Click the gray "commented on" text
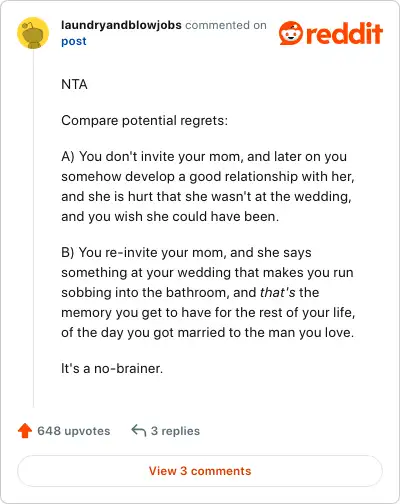The image size is (400, 504). point(226,25)
